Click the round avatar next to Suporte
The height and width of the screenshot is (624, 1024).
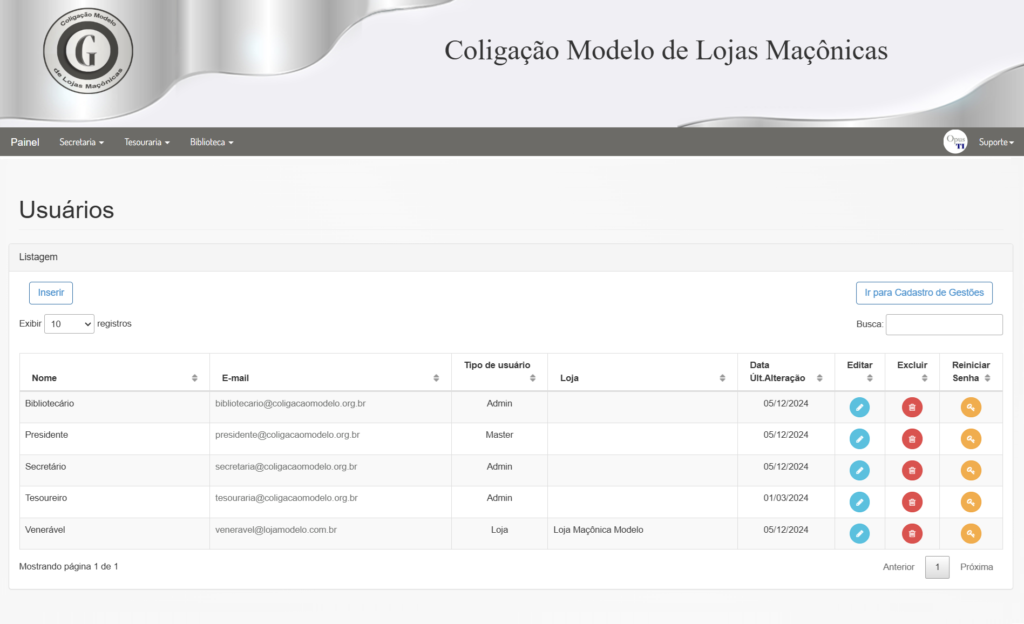(955, 142)
